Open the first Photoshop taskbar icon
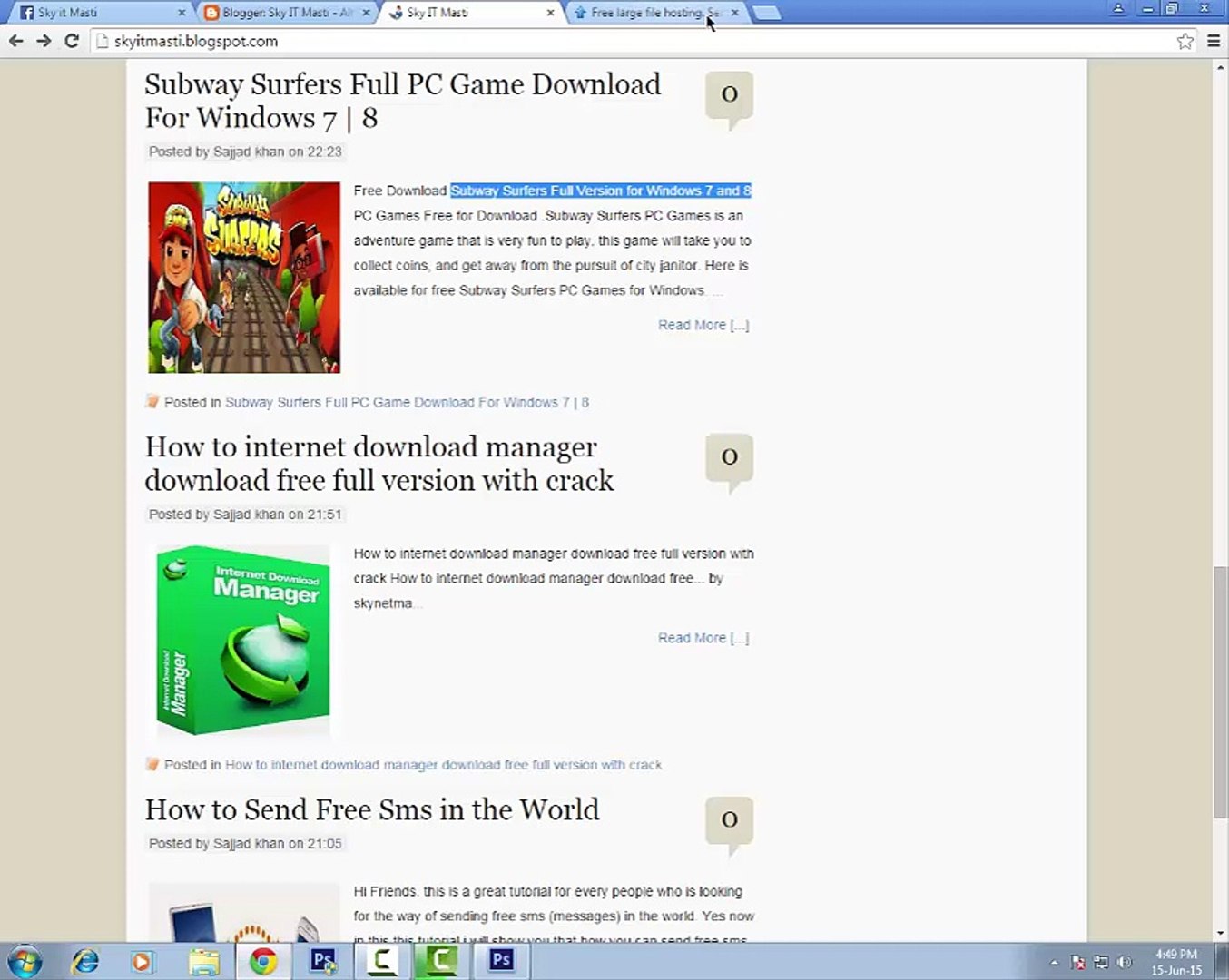This screenshot has height=980, width=1229. tap(322, 961)
